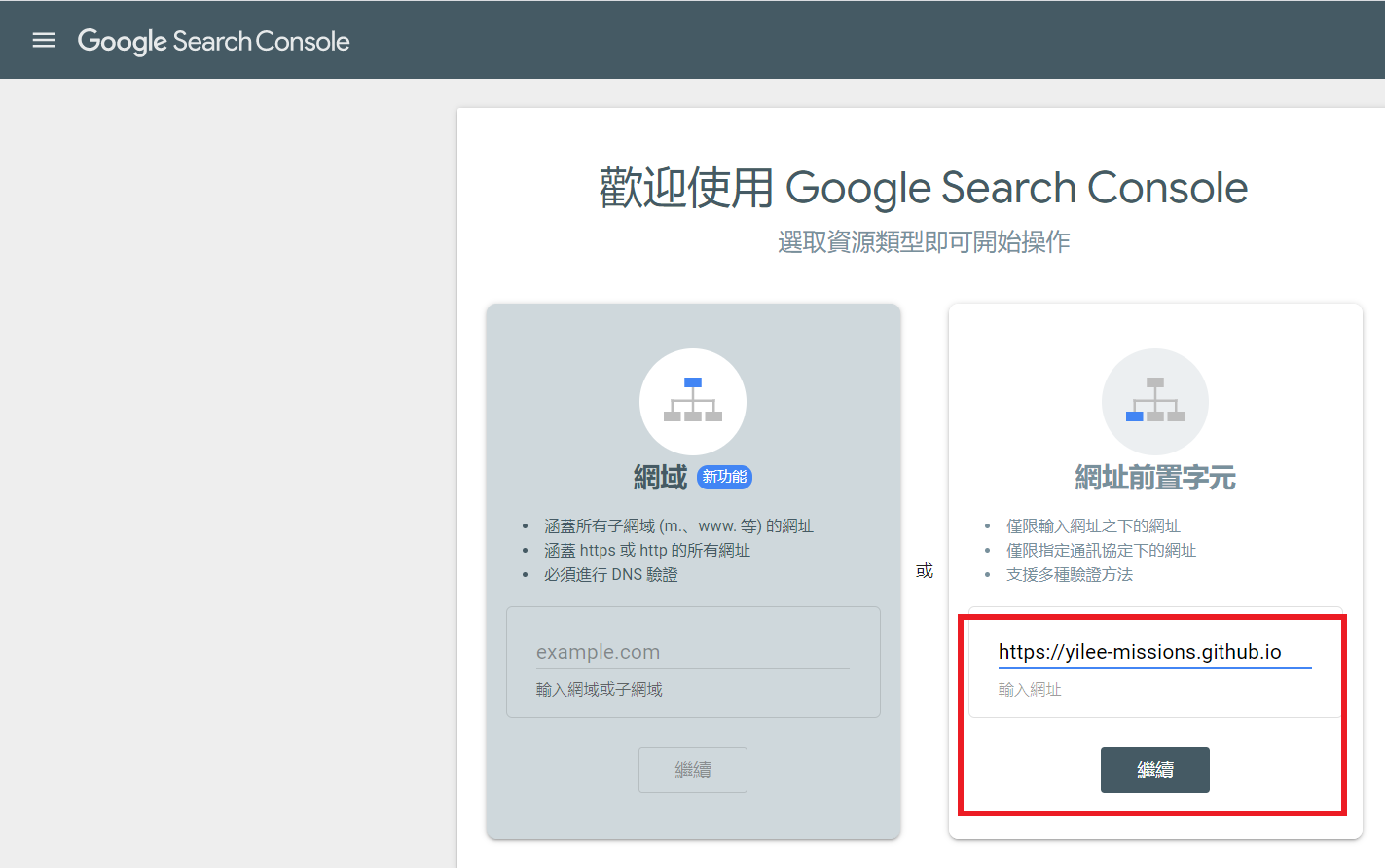Viewport: 1385px width, 868px height.
Task: Click the 網址前置字元 hierarchy icon
Action: tap(1154, 401)
